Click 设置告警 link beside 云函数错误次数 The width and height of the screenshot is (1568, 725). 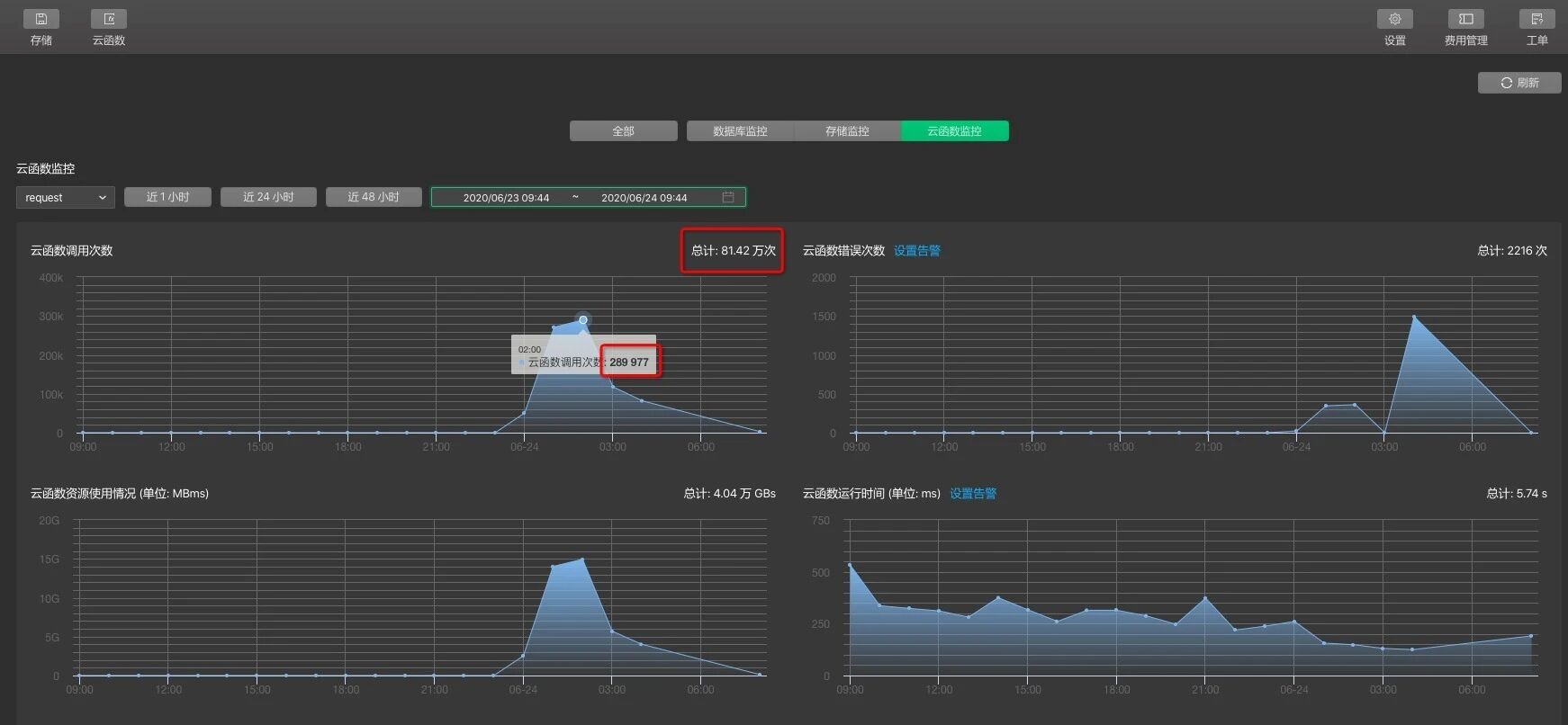tap(917, 251)
